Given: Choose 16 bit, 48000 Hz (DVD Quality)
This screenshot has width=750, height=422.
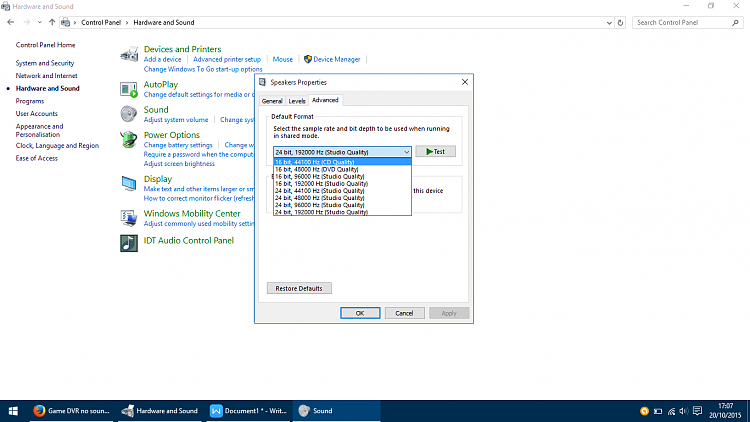Looking at the screenshot, I should click(342, 169).
